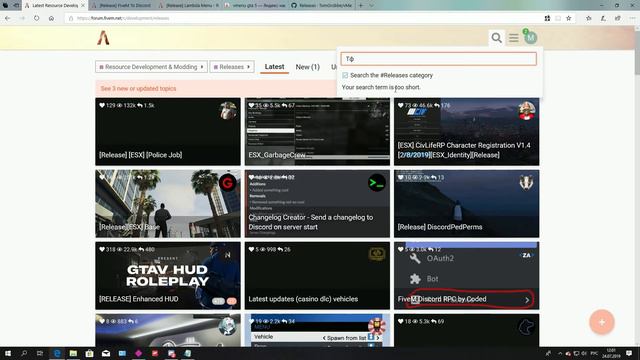Open browser tab list dropdown arrow
Screen dimensions: 640x360
click(371, 5)
